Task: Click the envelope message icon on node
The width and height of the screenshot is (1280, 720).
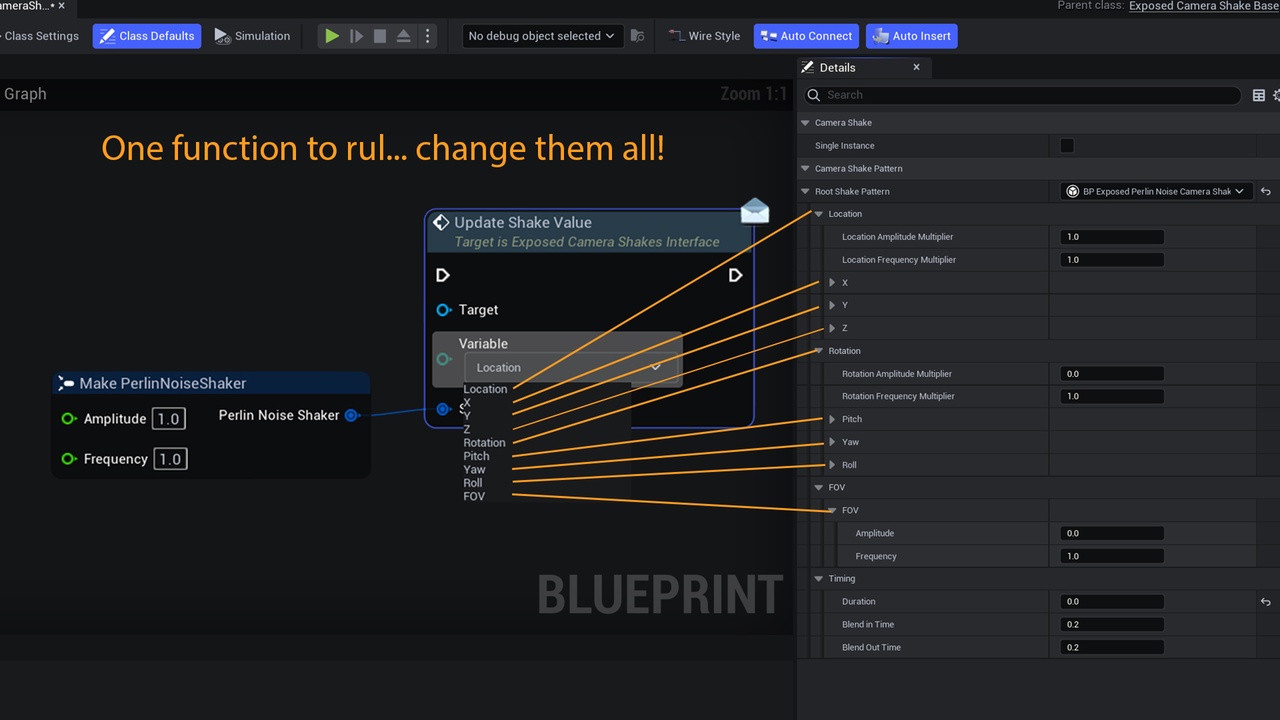Action: click(755, 210)
